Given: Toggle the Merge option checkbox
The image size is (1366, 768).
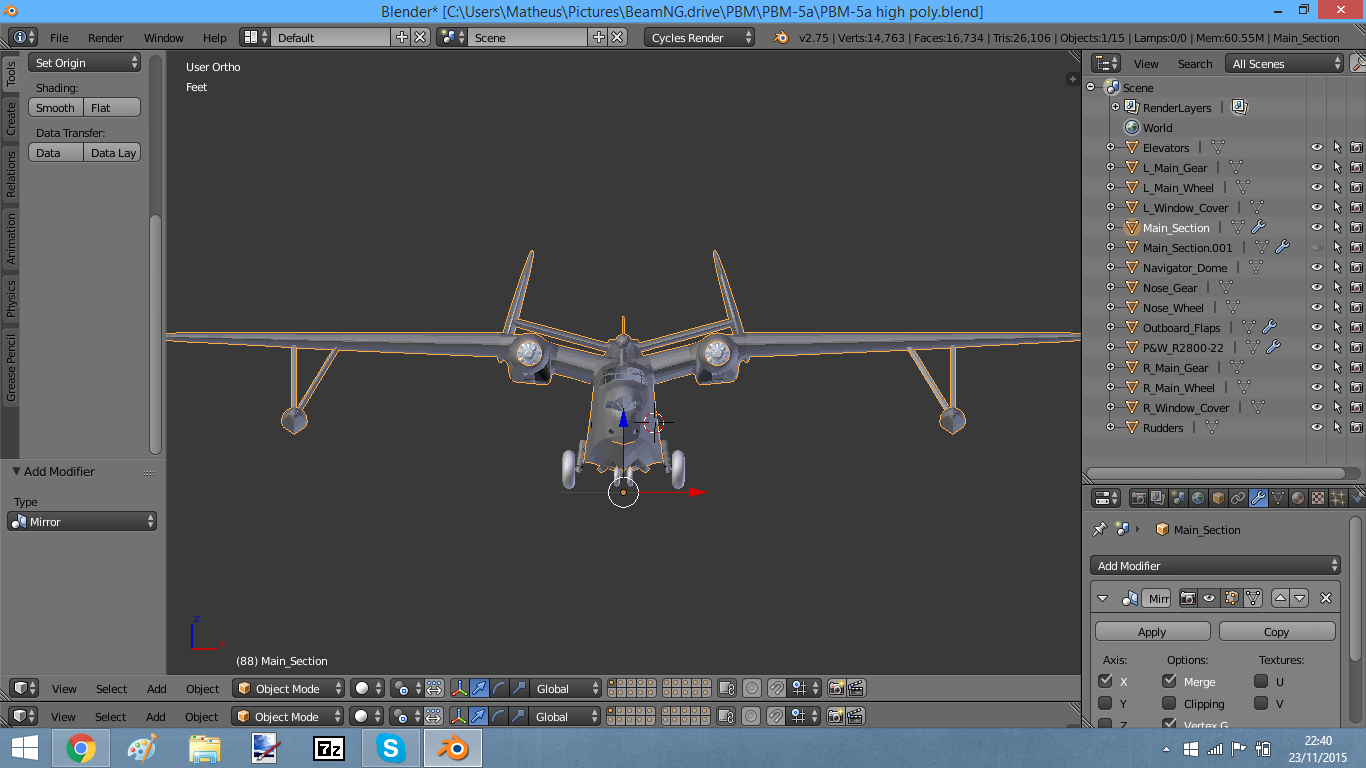Looking at the screenshot, I should click(1169, 680).
